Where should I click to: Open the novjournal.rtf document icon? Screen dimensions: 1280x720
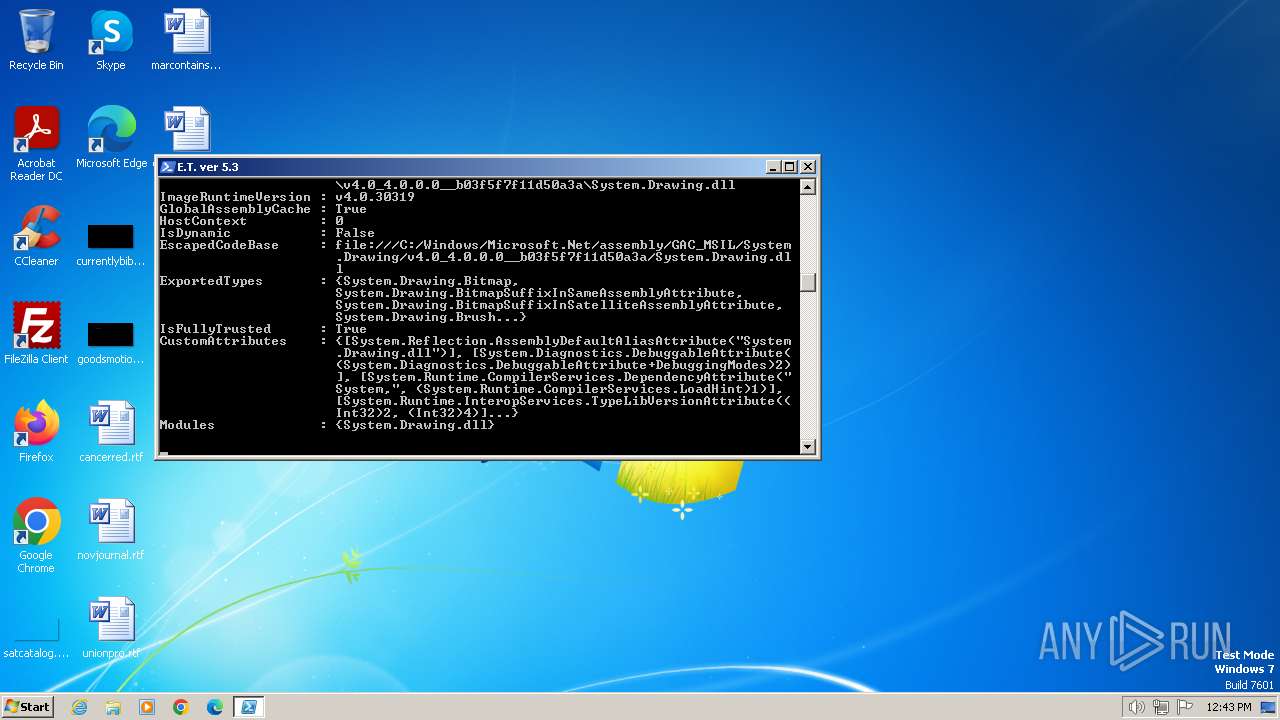coord(111,530)
